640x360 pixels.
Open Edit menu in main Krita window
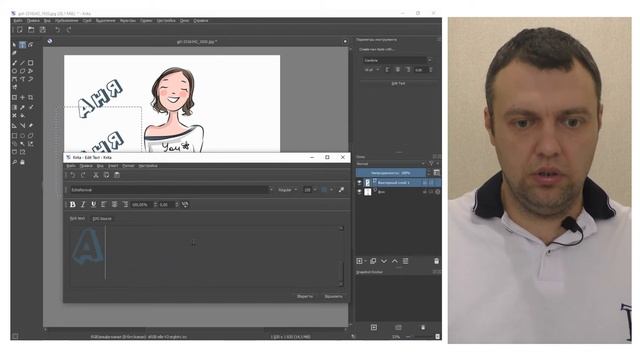click(x=33, y=20)
